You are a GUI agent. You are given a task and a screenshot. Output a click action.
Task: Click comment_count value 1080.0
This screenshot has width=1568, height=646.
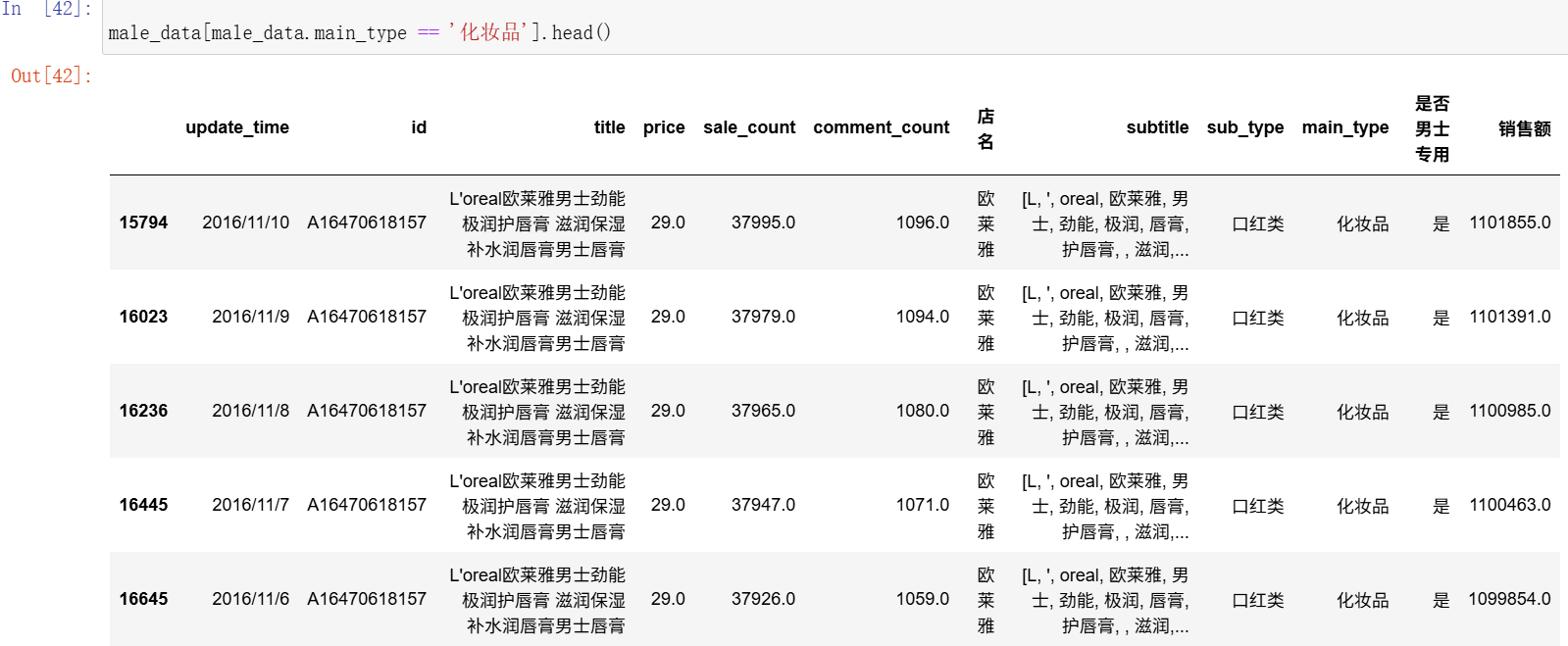(923, 411)
